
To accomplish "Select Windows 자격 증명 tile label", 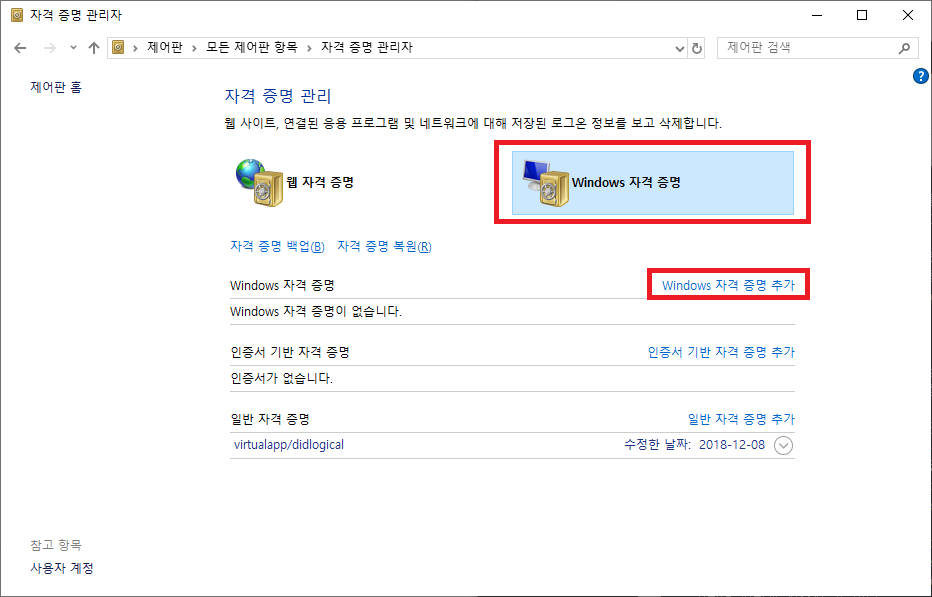I will click(626, 182).
